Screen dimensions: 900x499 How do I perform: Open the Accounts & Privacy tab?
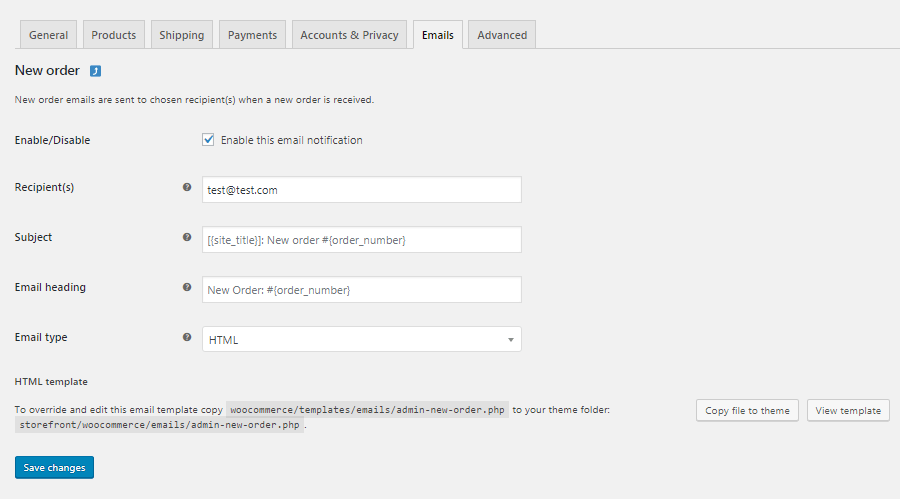coord(349,35)
